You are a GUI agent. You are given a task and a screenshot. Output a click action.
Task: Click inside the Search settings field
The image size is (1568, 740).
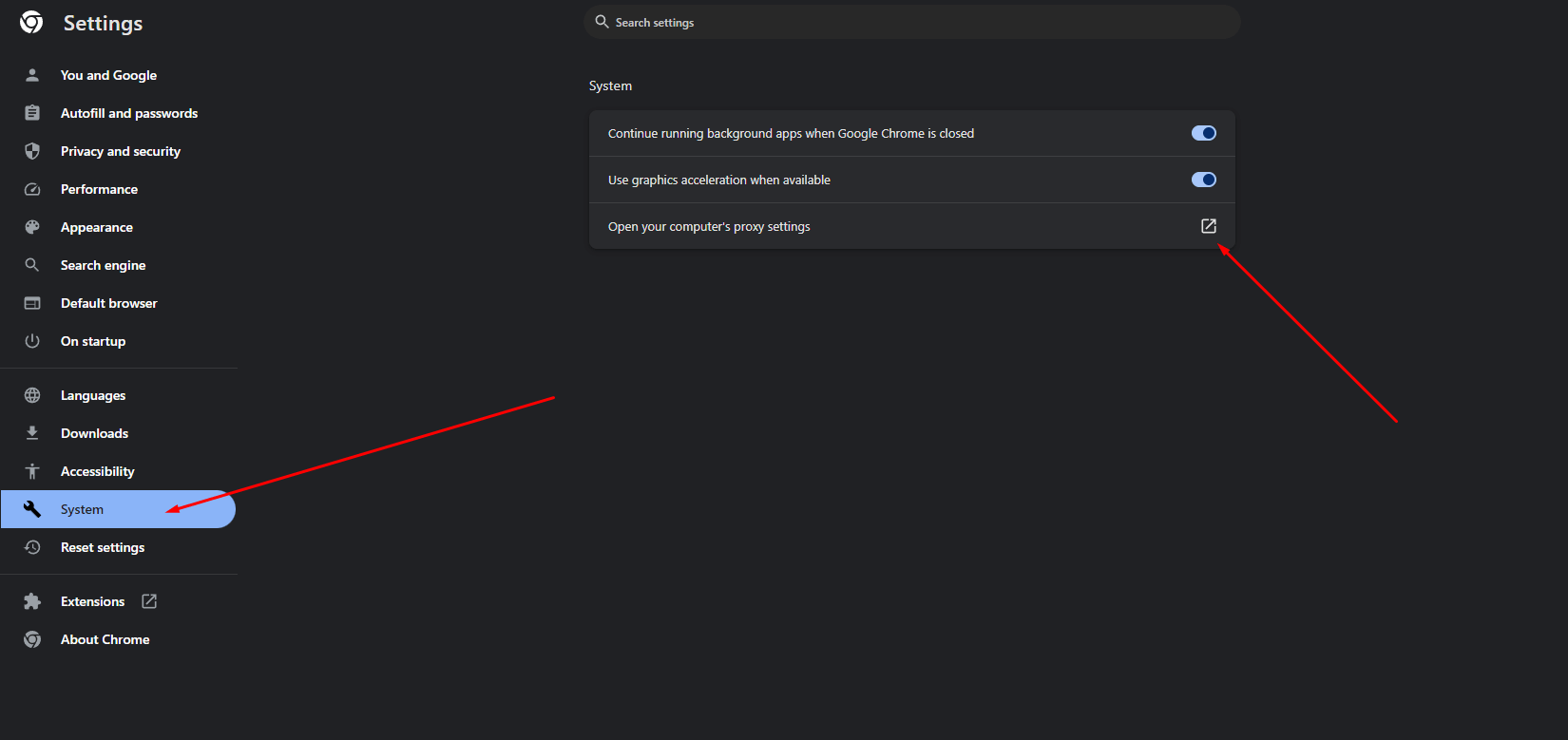pyautogui.click(x=912, y=22)
